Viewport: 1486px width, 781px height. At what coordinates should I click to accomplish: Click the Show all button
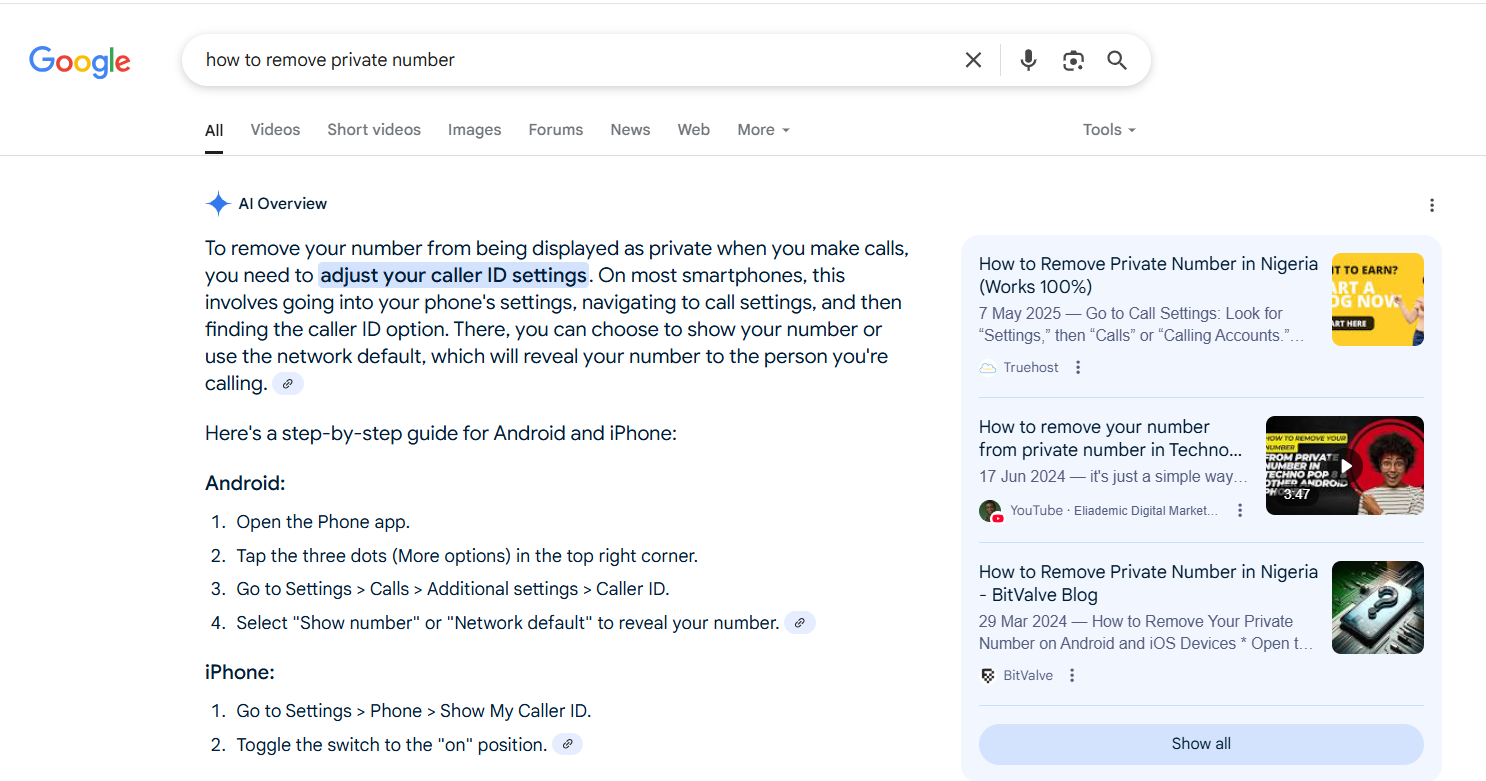[1200, 744]
